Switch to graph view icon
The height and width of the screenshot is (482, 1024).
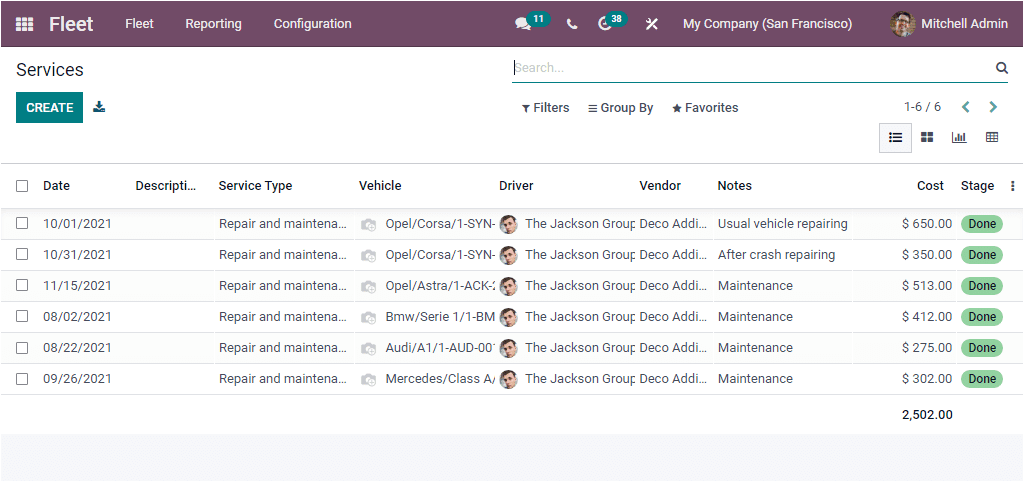coord(959,137)
